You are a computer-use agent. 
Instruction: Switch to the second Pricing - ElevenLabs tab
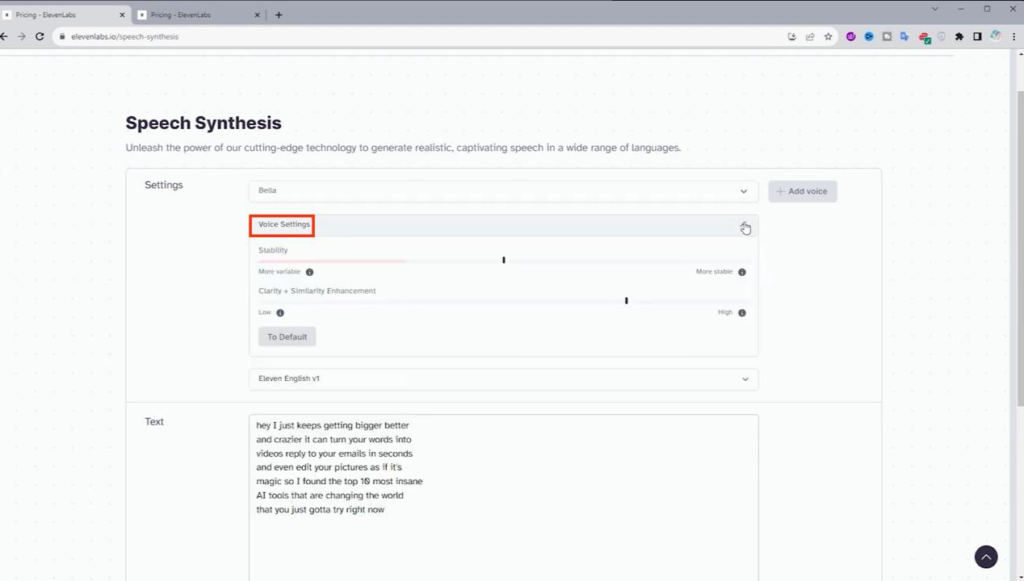(x=195, y=15)
